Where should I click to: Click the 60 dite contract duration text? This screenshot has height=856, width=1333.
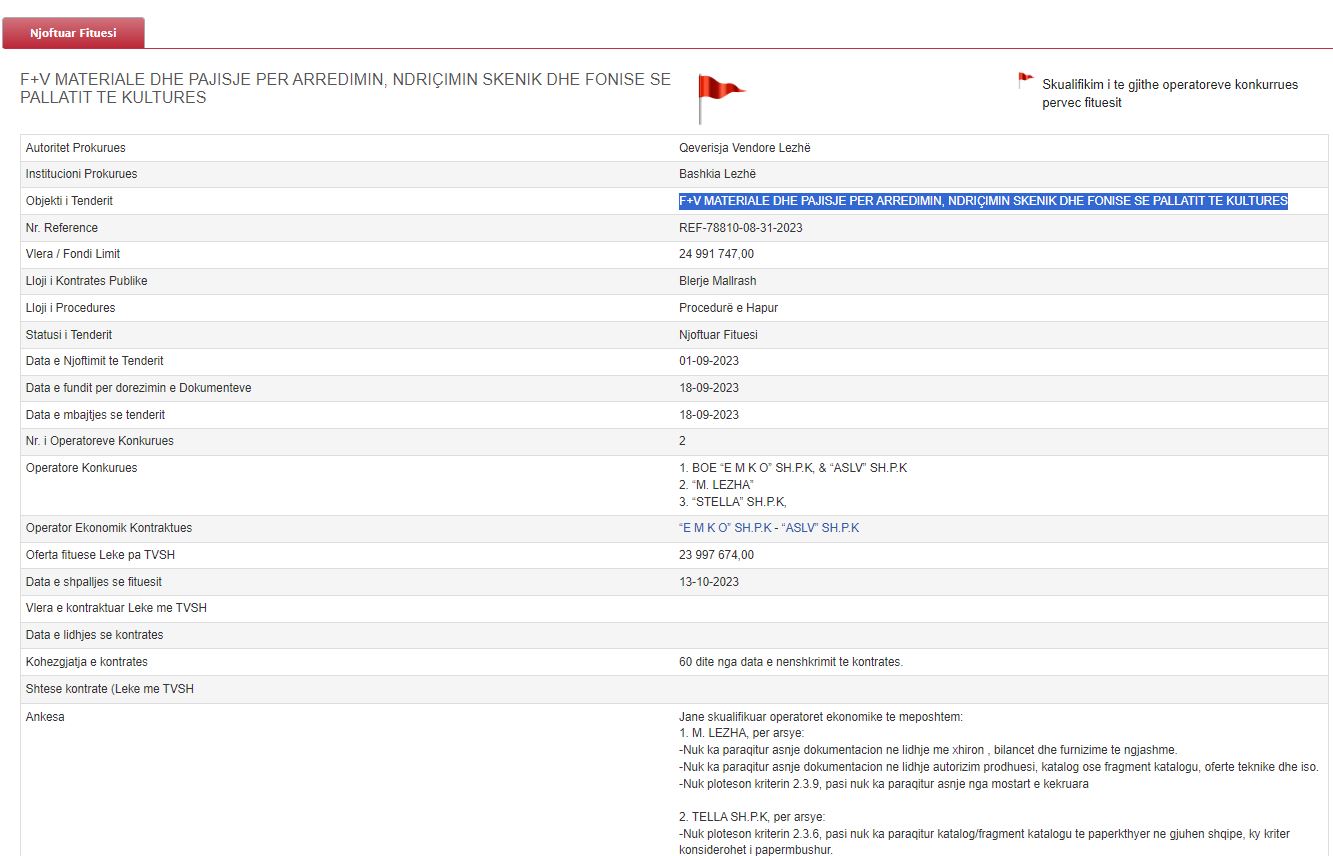point(790,662)
